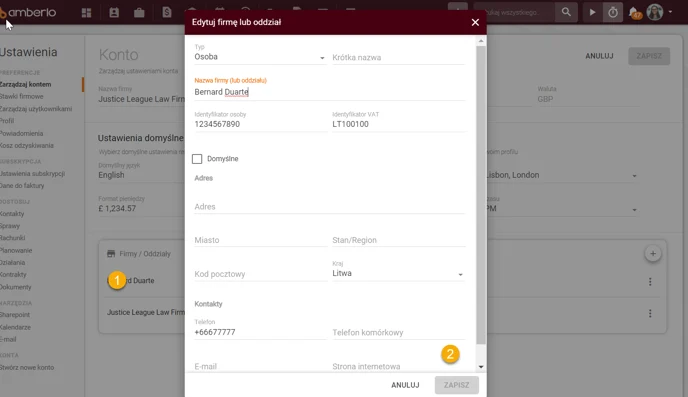Open Kalendarze in the sidebar
The width and height of the screenshot is (688, 397).
pyautogui.click(x=15, y=327)
